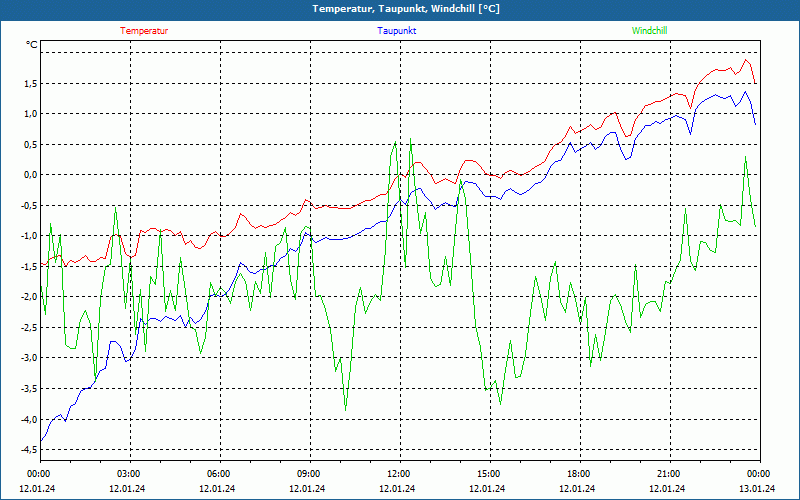Click the 13.01.24 date label
800x500 pixels.
757,488
